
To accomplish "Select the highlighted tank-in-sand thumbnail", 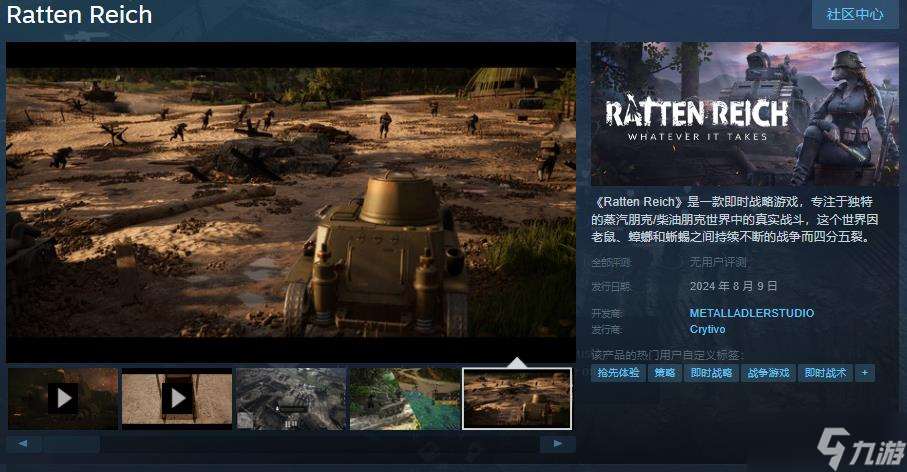I will [x=517, y=399].
